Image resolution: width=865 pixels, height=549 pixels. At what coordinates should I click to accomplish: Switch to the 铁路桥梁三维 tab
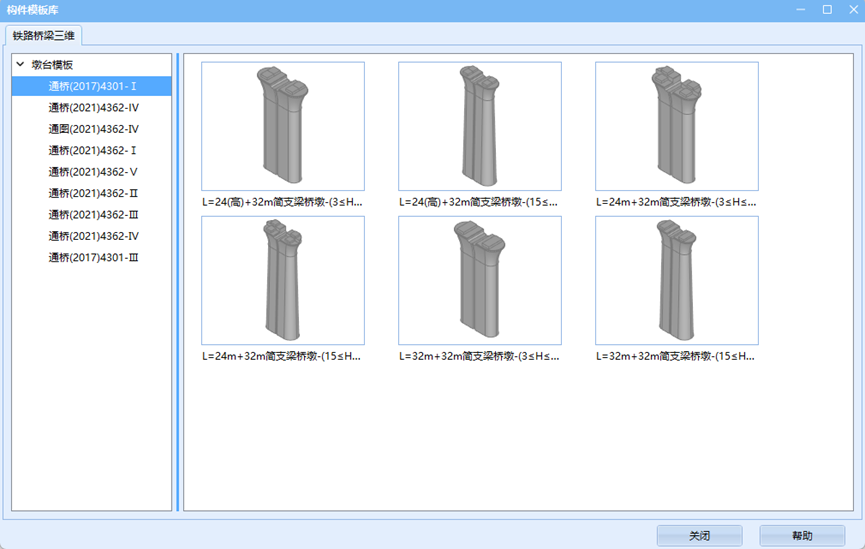coord(44,36)
